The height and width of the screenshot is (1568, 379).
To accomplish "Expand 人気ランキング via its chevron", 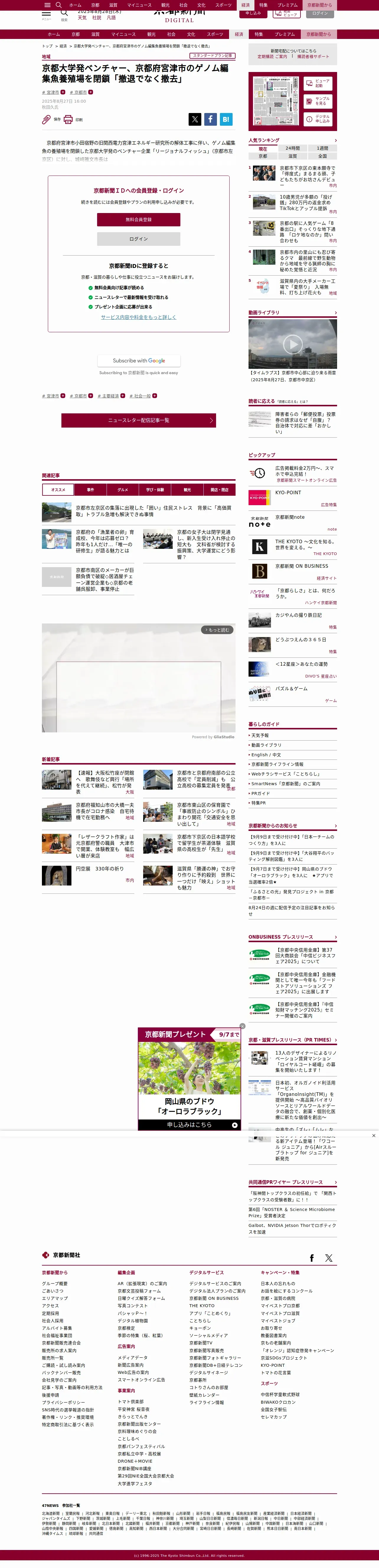I will 335,141.
